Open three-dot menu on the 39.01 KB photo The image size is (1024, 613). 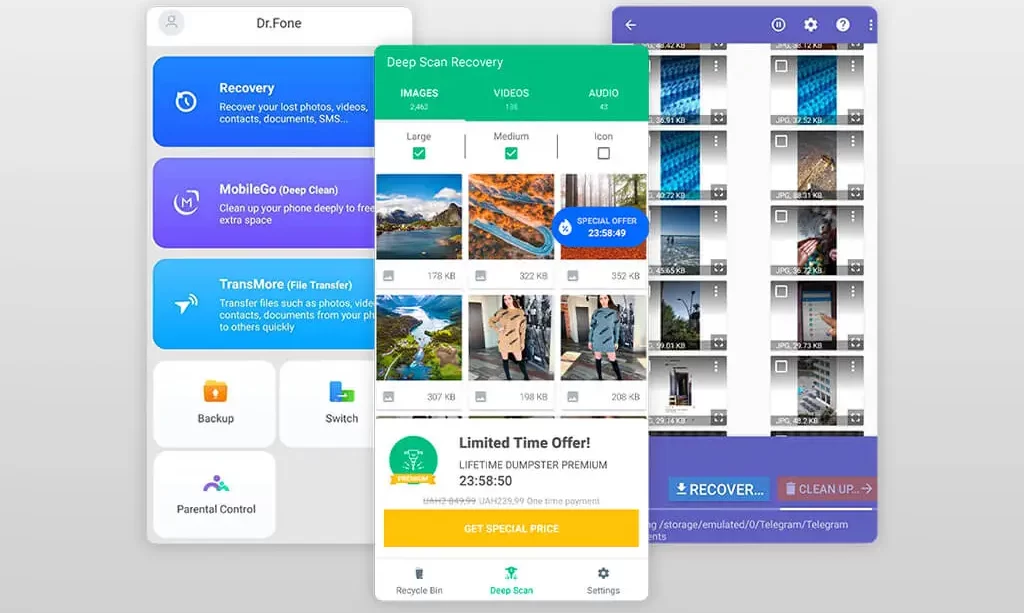click(x=716, y=291)
